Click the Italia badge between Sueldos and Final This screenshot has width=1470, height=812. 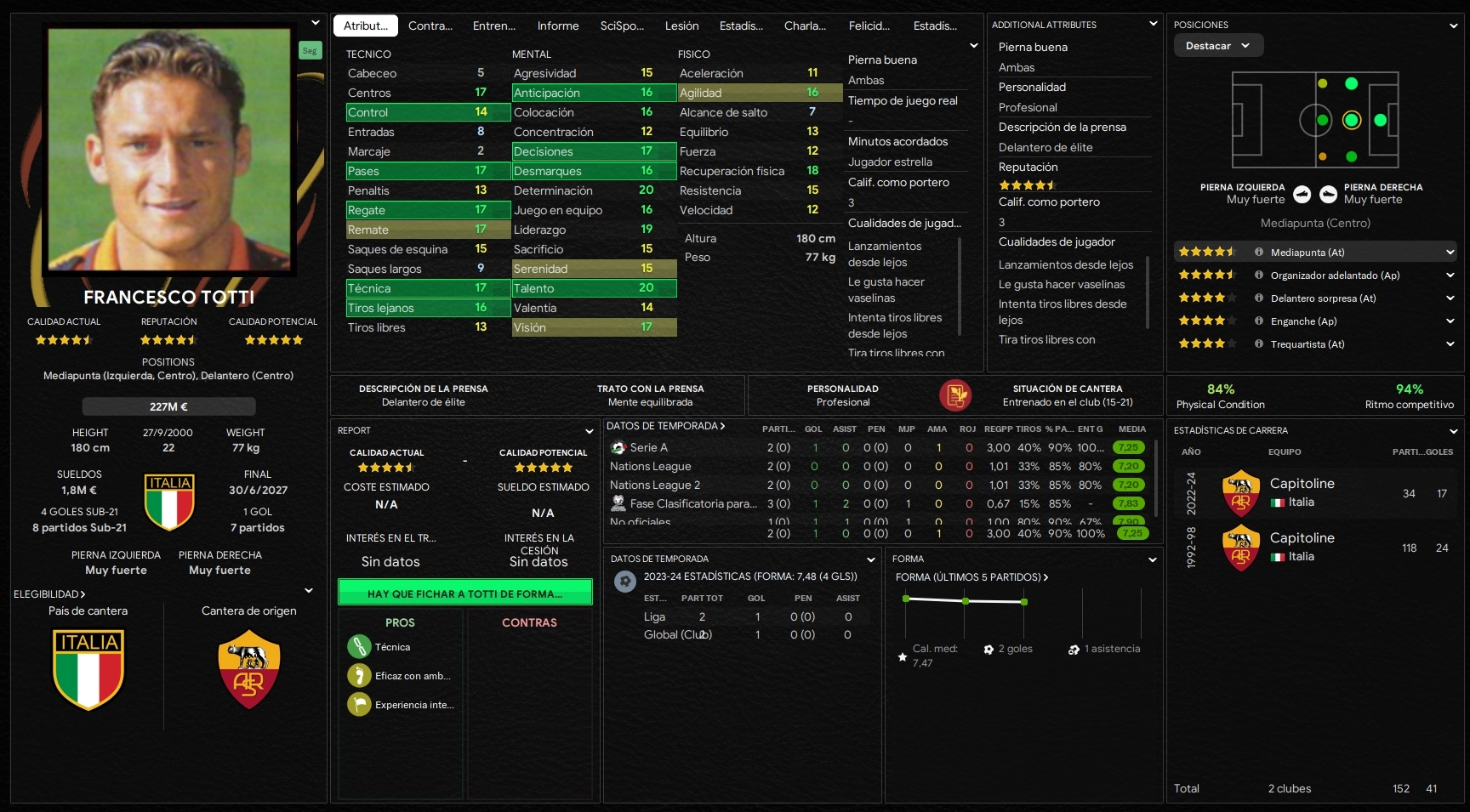tap(170, 502)
